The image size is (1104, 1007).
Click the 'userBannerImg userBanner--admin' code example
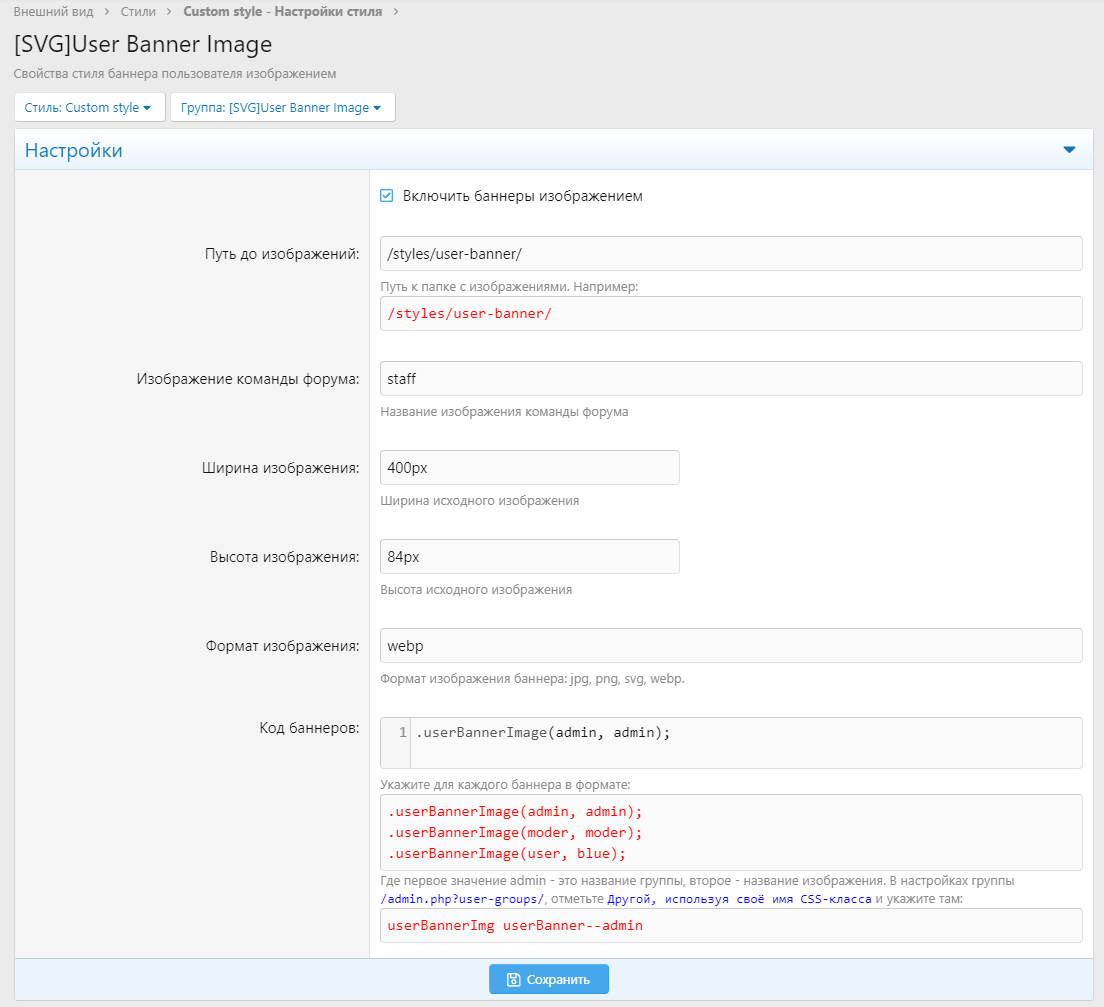click(515, 926)
